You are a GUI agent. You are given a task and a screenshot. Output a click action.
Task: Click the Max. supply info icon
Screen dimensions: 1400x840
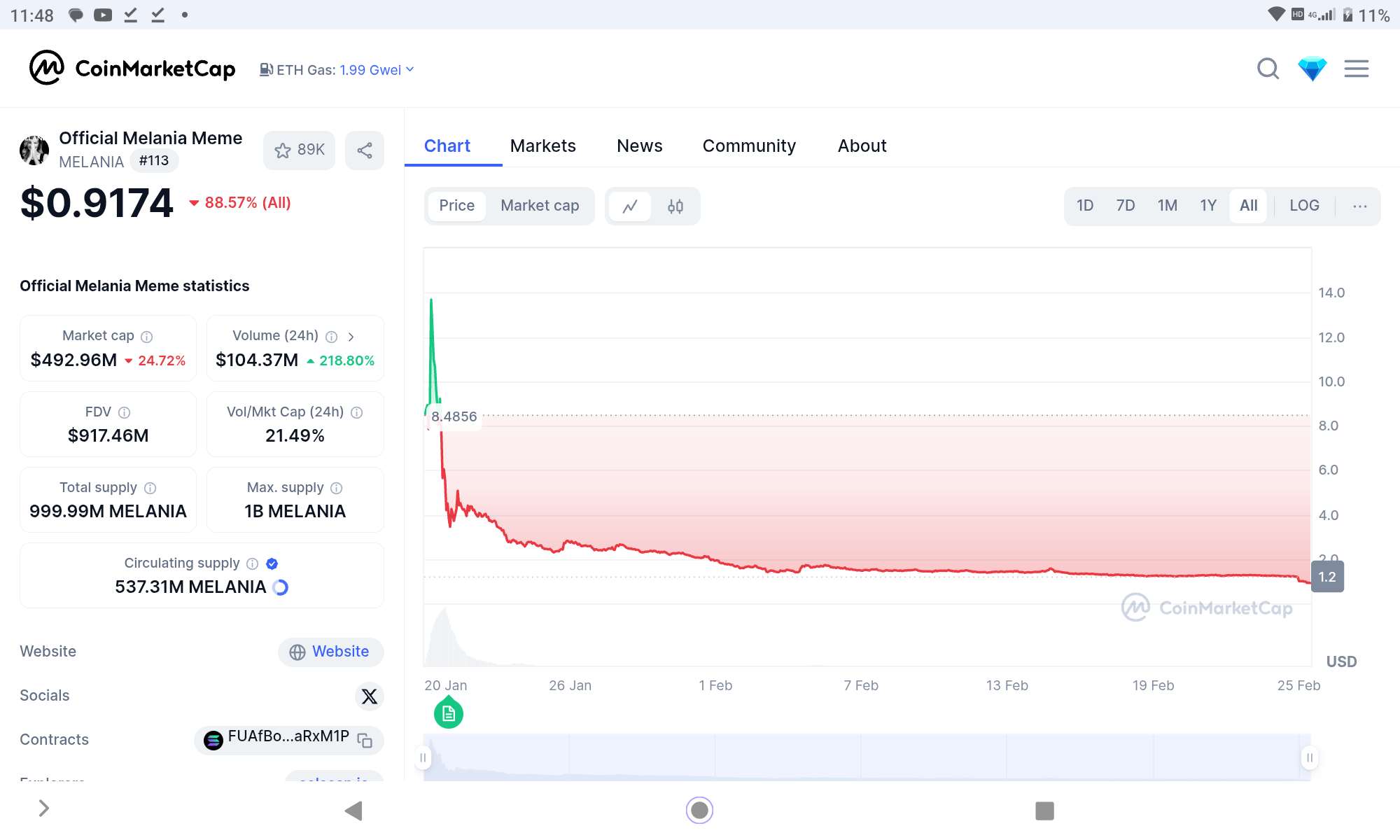336,488
